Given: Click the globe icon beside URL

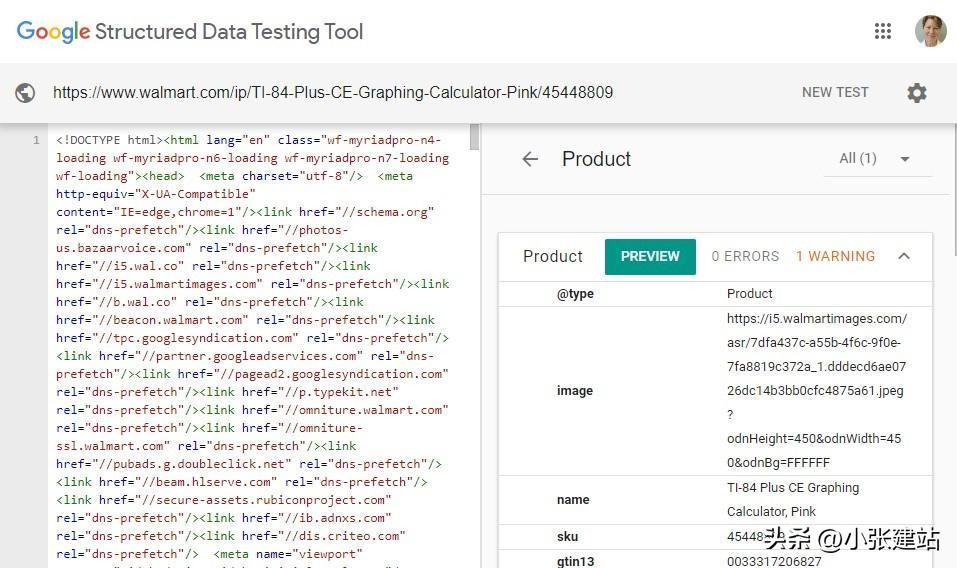Looking at the screenshot, I should click(25, 93).
